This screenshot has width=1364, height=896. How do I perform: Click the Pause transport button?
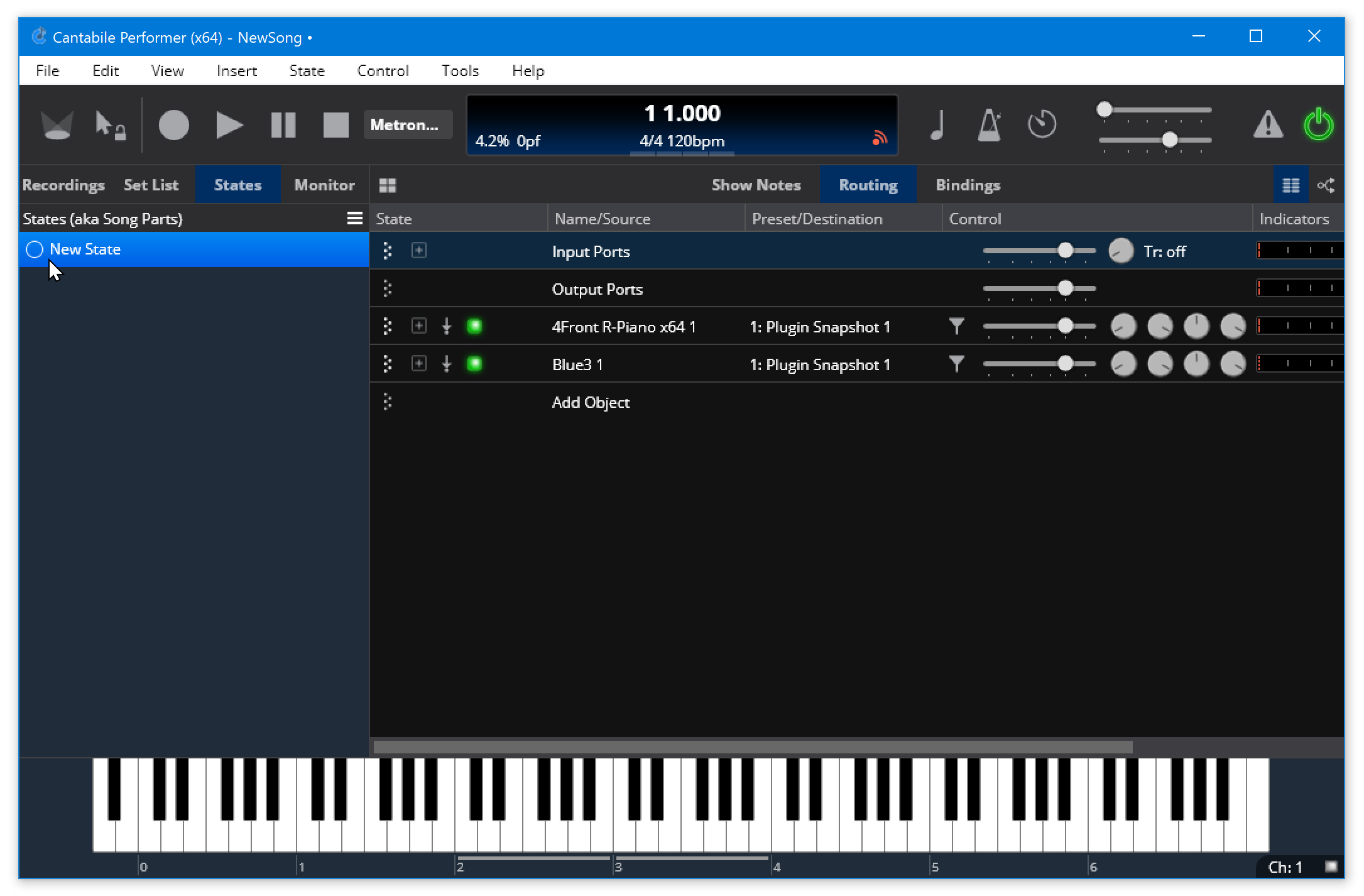(283, 125)
